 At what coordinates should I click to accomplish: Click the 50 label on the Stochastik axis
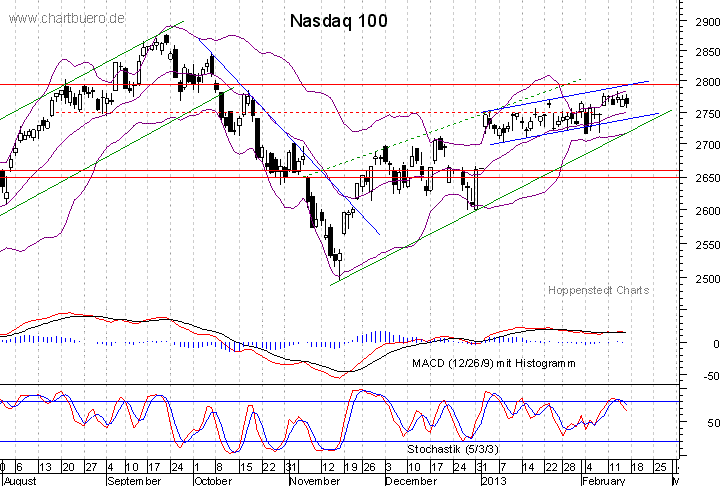click(x=714, y=423)
